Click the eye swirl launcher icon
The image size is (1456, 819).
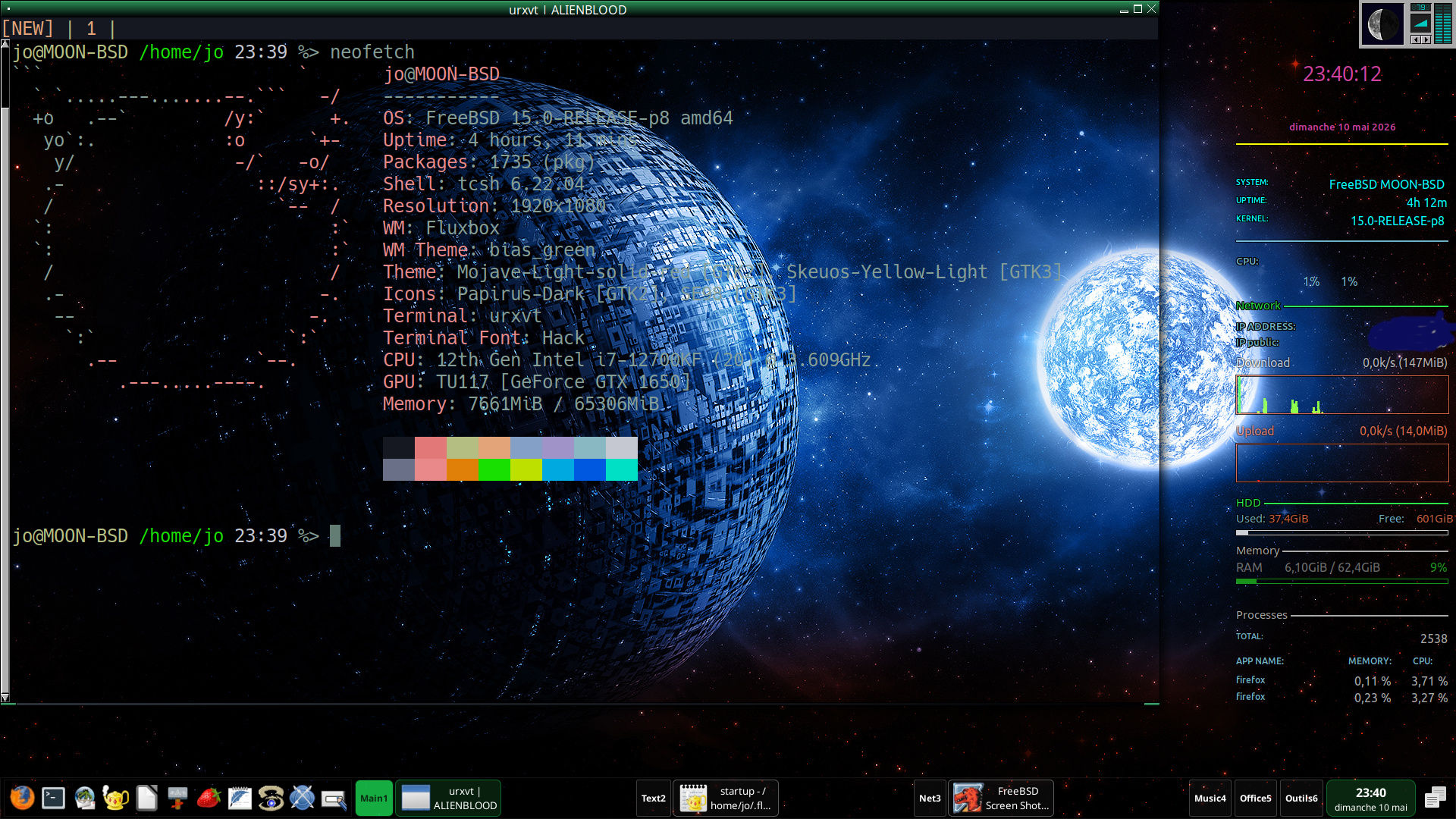271,798
